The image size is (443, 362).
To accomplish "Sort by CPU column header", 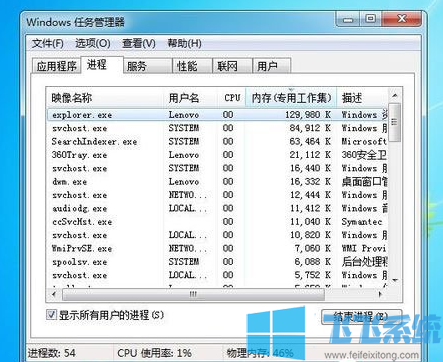I will [x=232, y=98].
